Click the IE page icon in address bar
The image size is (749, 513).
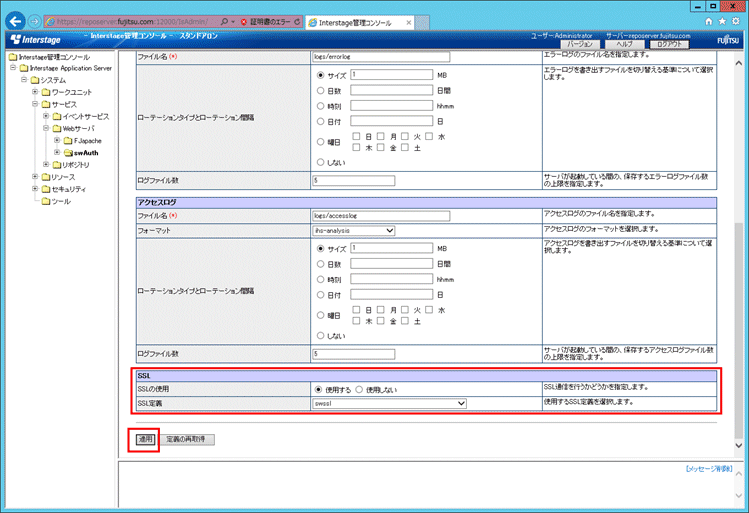click(x=50, y=21)
